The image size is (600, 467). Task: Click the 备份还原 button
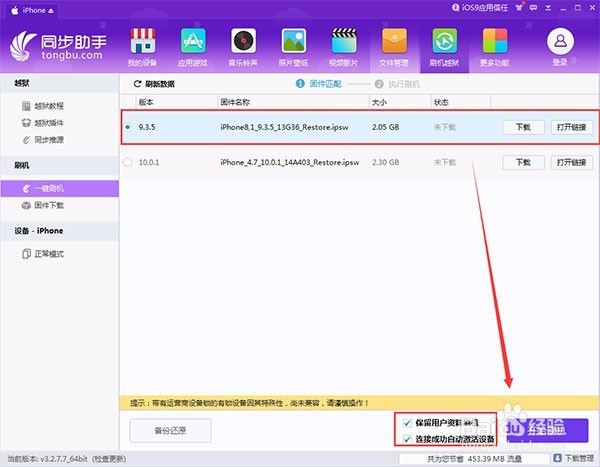pos(170,431)
